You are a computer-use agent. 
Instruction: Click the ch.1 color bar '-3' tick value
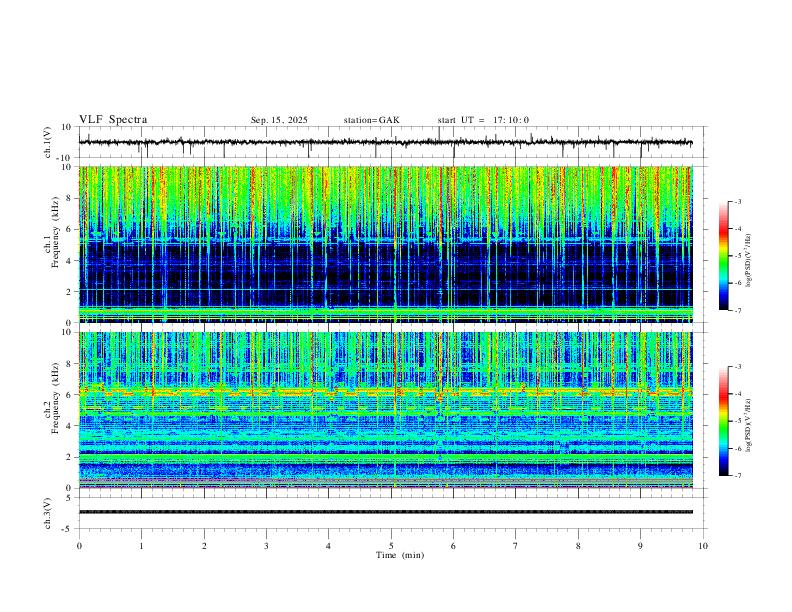pyautogui.click(x=737, y=201)
